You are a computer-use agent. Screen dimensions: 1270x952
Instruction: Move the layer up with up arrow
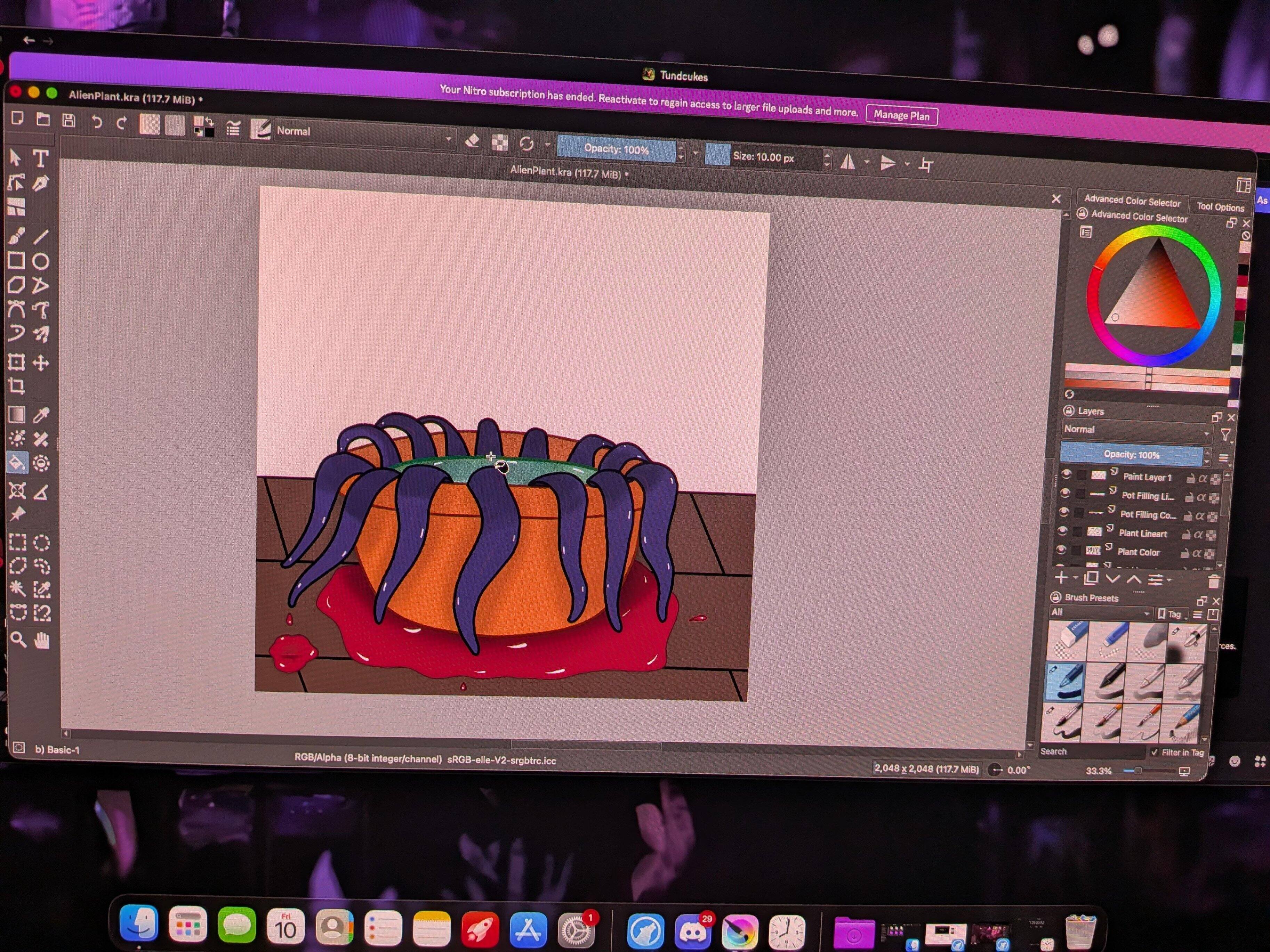1133,579
